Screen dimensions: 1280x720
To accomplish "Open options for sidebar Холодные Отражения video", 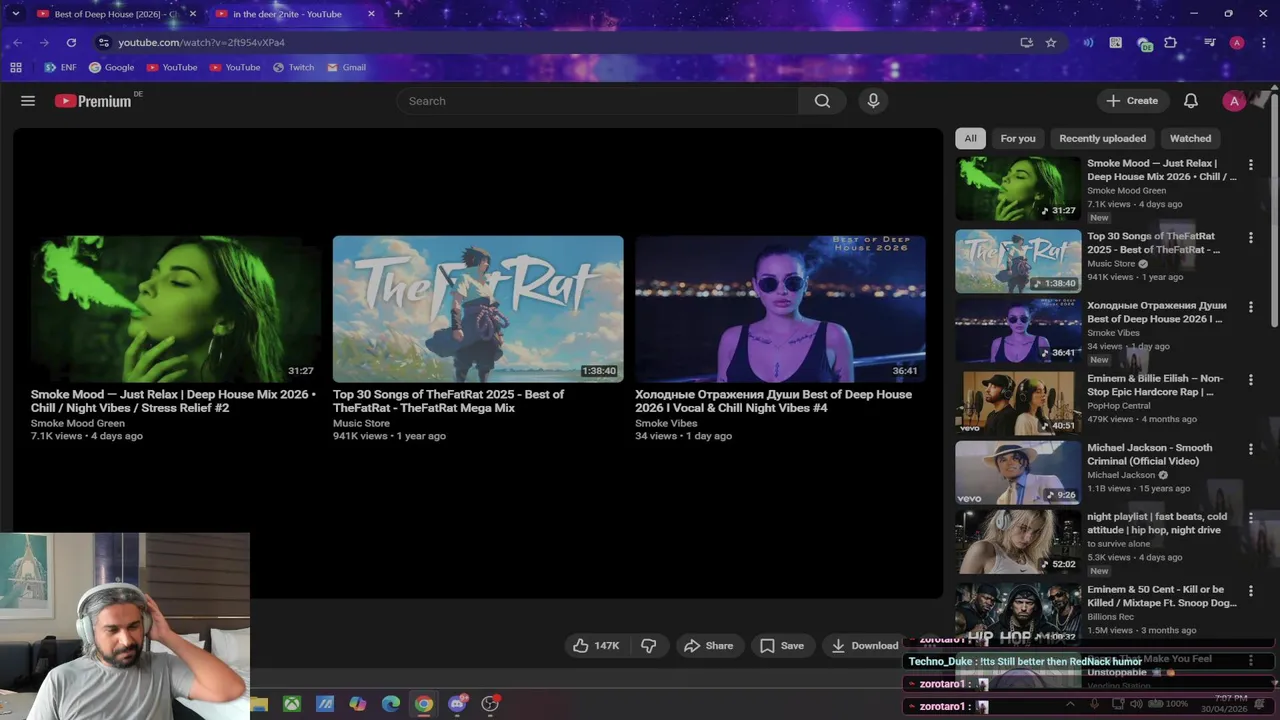I will [x=1250, y=306].
